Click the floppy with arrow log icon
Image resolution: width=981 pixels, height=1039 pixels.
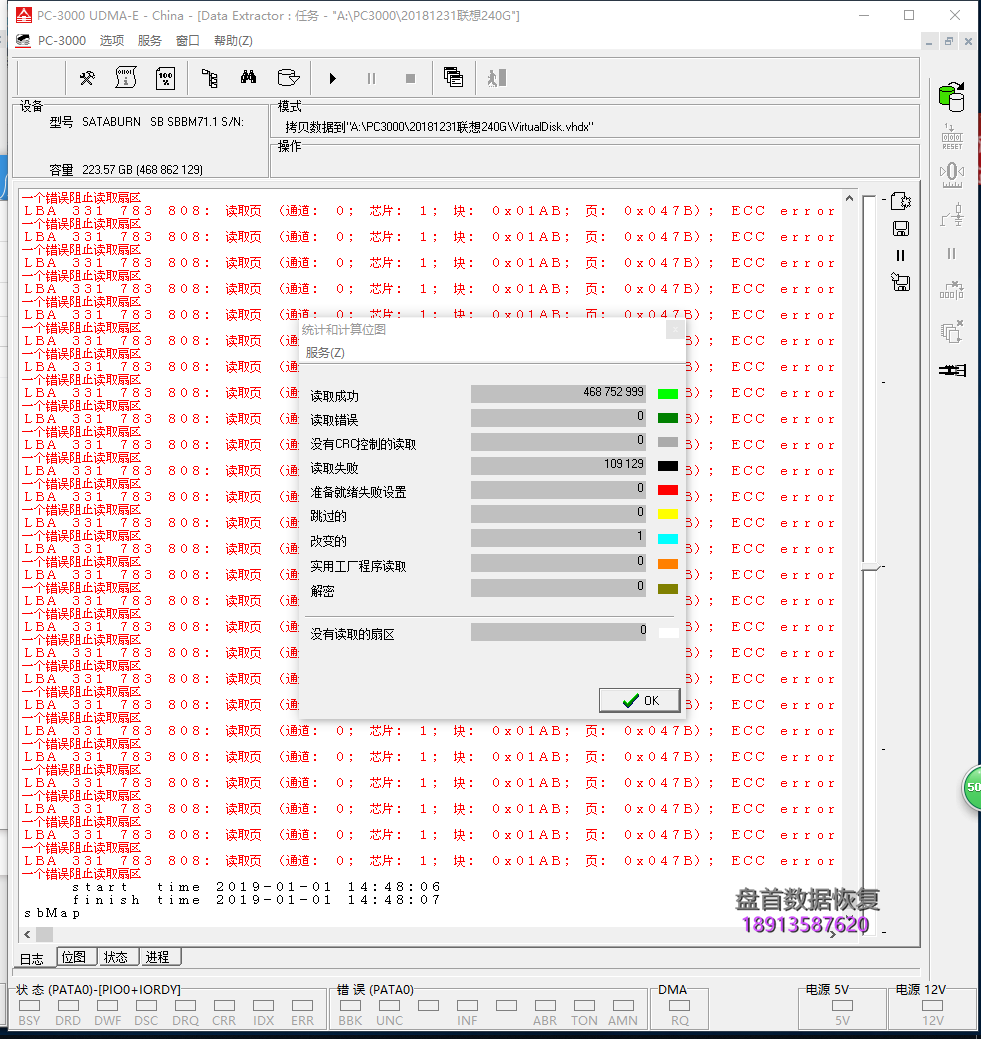[900, 283]
